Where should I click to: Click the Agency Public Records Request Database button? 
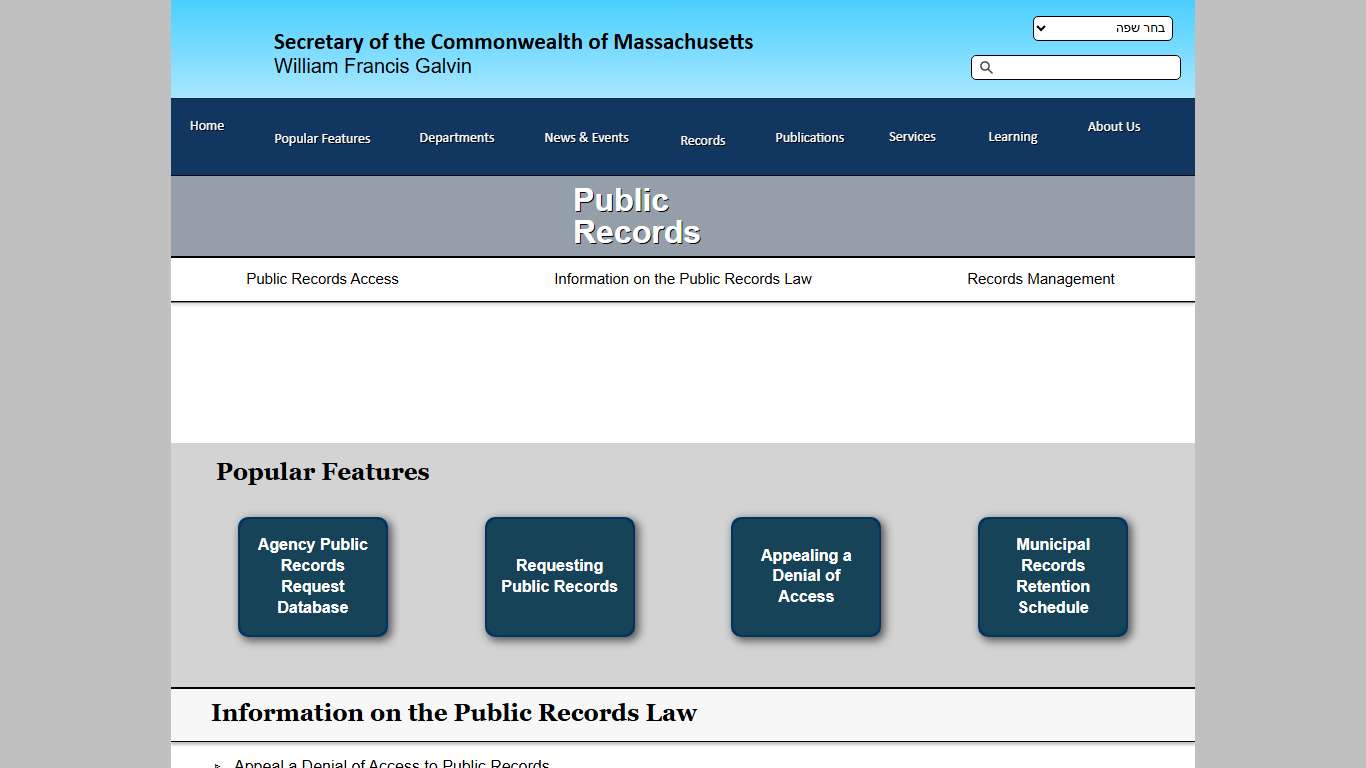[x=313, y=577]
